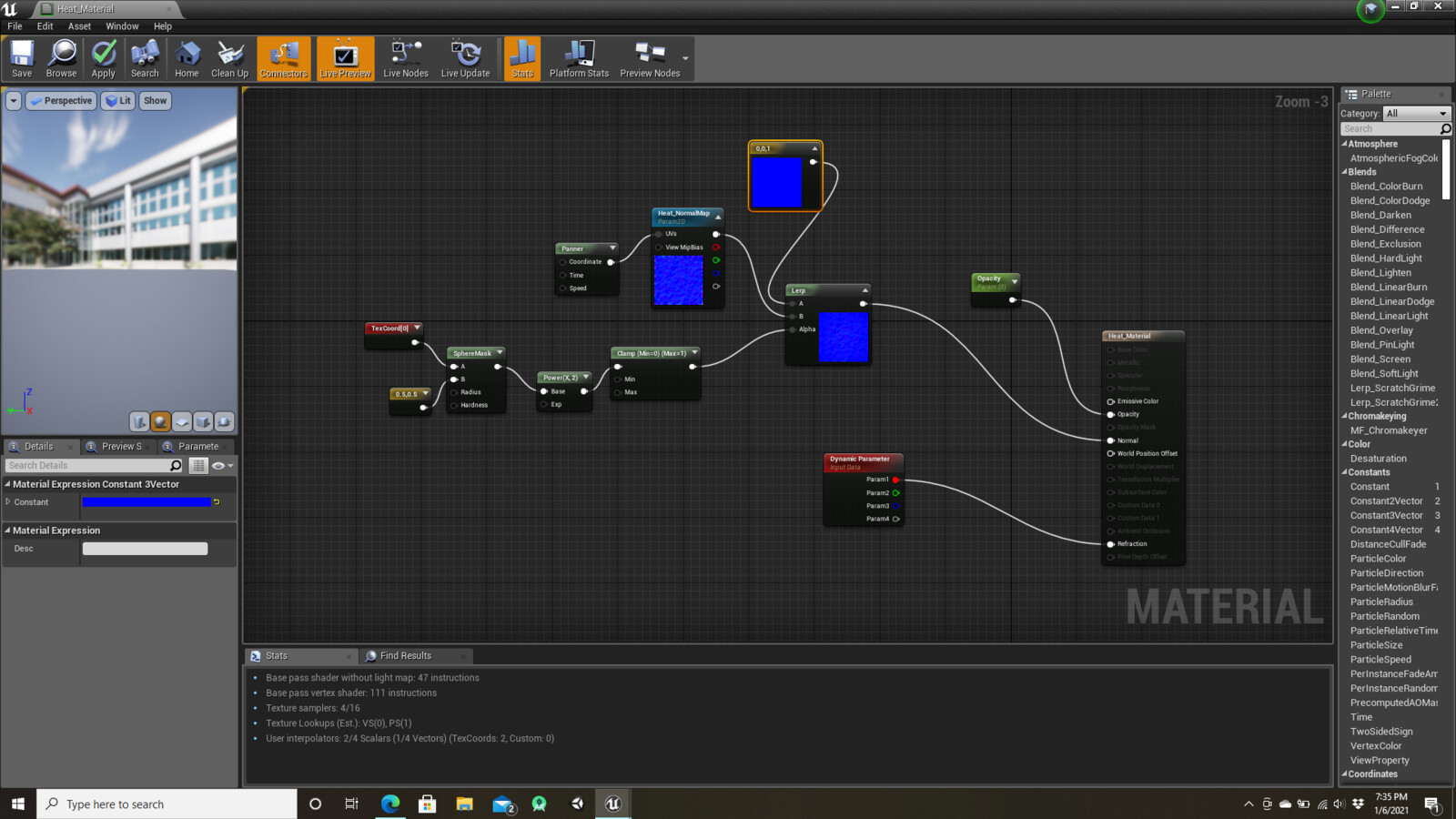
Task: Switch to the Details tab
Action: click(39, 447)
